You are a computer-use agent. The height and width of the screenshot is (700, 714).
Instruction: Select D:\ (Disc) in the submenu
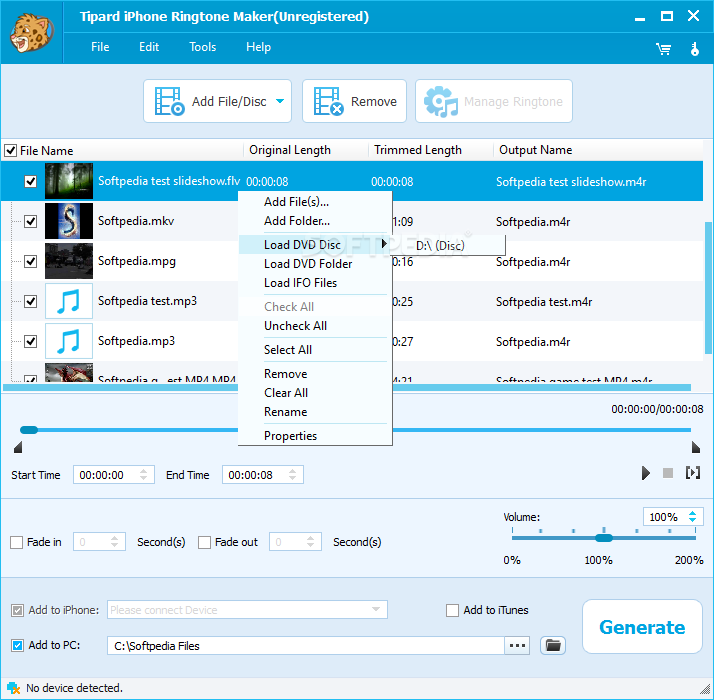click(x=440, y=246)
